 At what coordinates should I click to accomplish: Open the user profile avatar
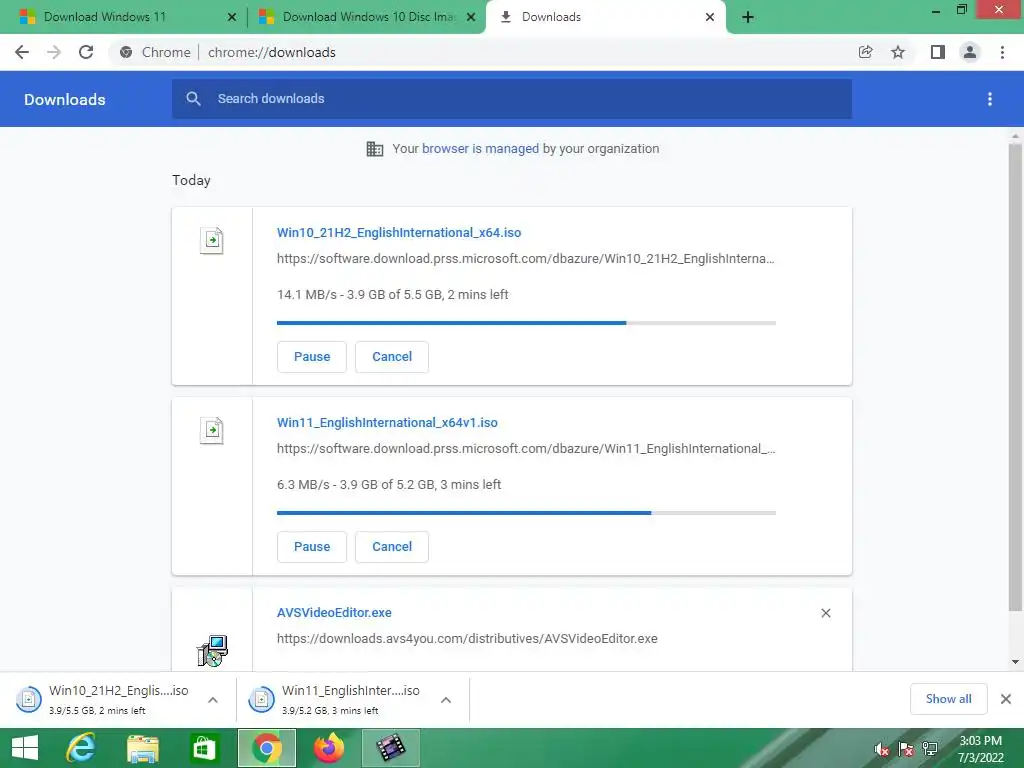click(970, 52)
